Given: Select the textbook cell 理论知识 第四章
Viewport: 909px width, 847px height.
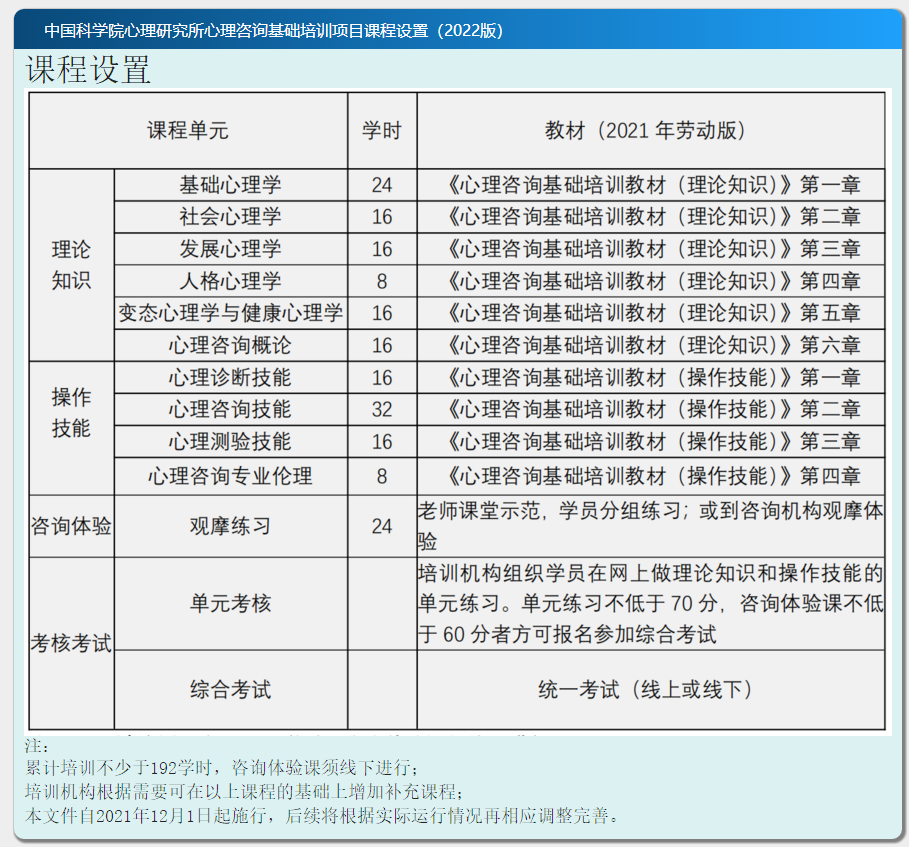Looking at the screenshot, I should pyautogui.click(x=650, y=281).
